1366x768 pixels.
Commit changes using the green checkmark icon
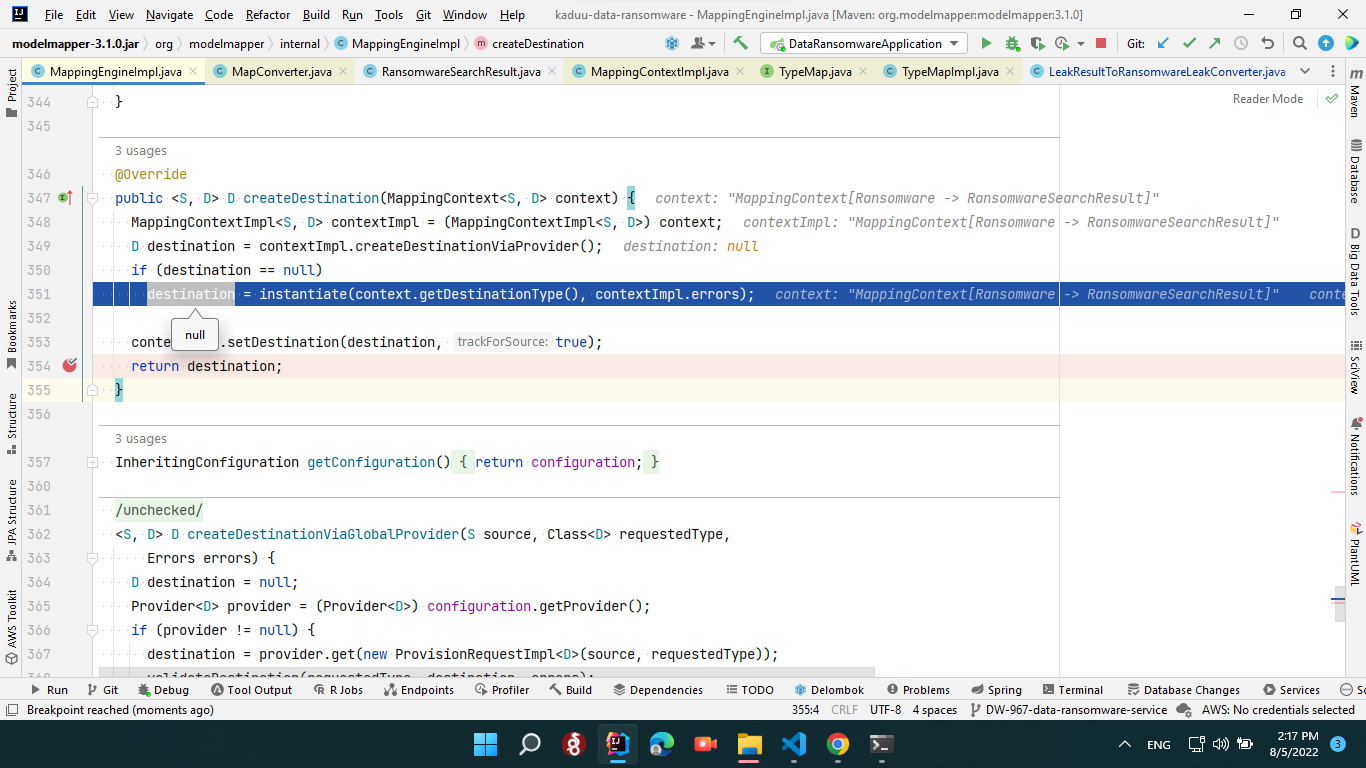(x=1190, y=44)
